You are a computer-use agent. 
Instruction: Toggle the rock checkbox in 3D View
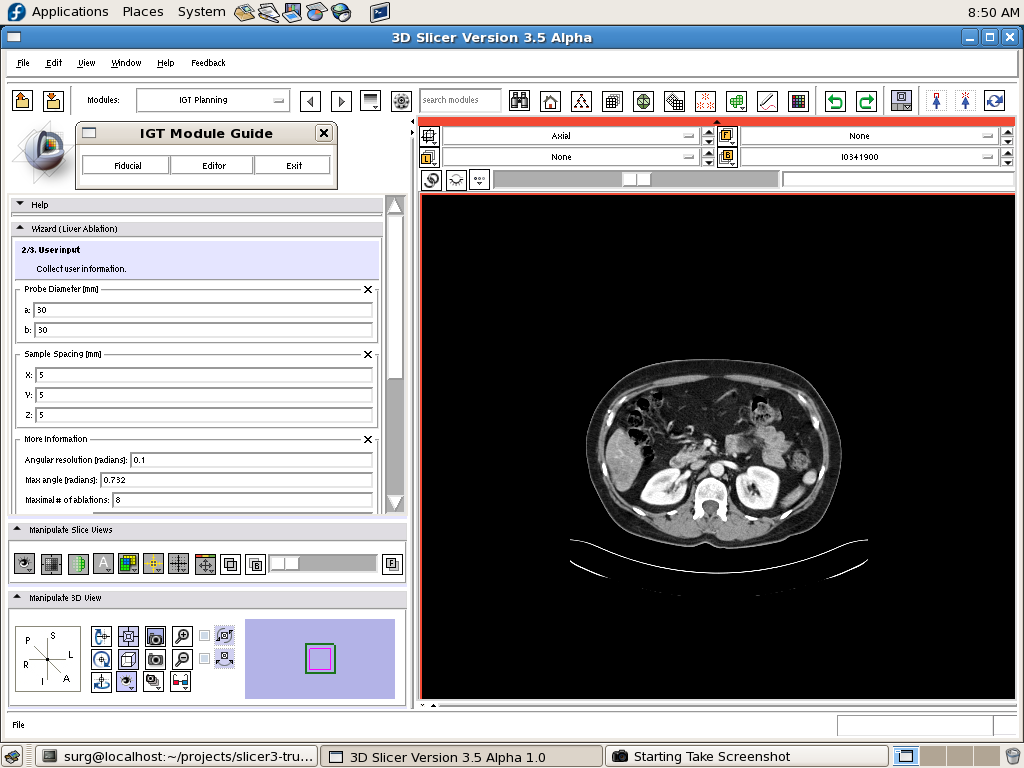click(205, 659)
